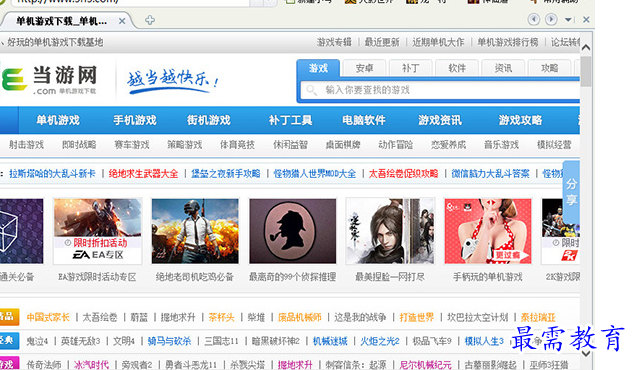Viewport: 633px width, 370px height.
Task: Open the 太吾绘卷促织攻略 hot link
Action: tap(403, 174)
